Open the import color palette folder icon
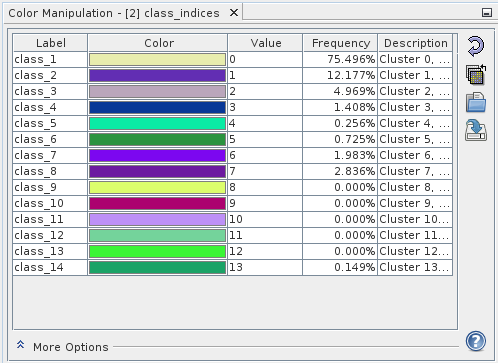Viewport: 498px width, 363px height. [x=476, y=102]
